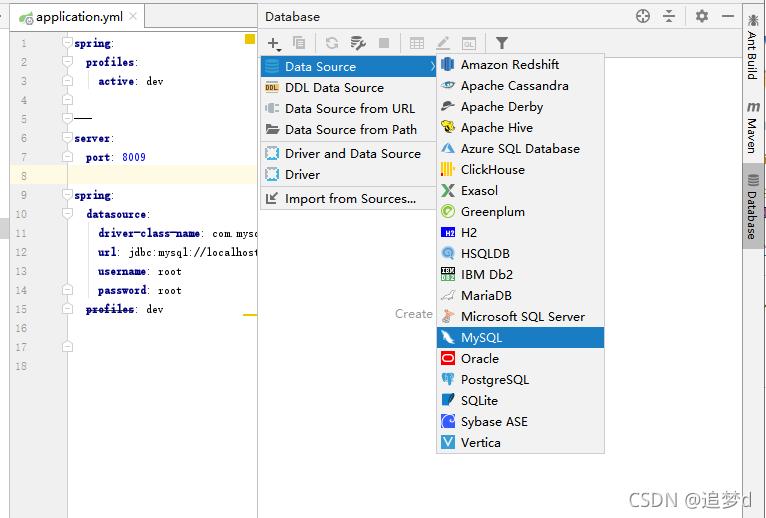Image resolution: width=766 pixels, height=518 pixels.
Task: Collapse the profiles block on line 2
Action: 67,62
